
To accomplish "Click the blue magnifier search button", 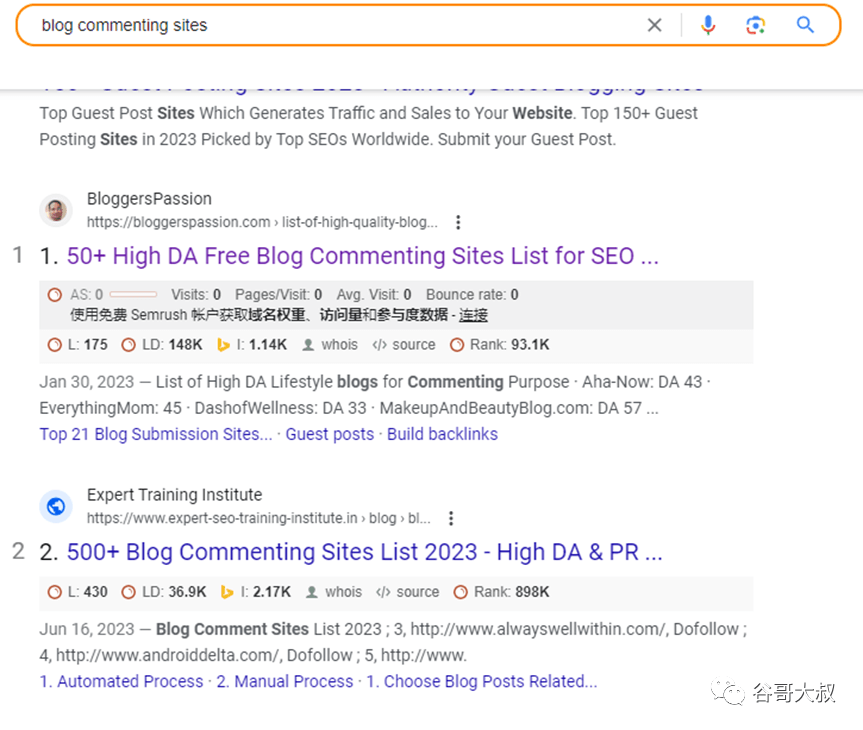I will [x=805, y=25].
